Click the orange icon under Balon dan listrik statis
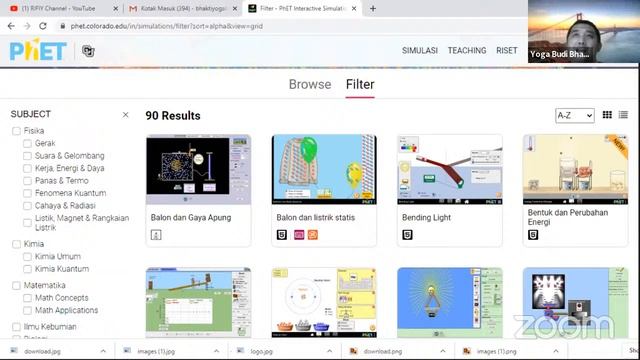The width and height of the screenshot is (640, 360). click(313, 235)
